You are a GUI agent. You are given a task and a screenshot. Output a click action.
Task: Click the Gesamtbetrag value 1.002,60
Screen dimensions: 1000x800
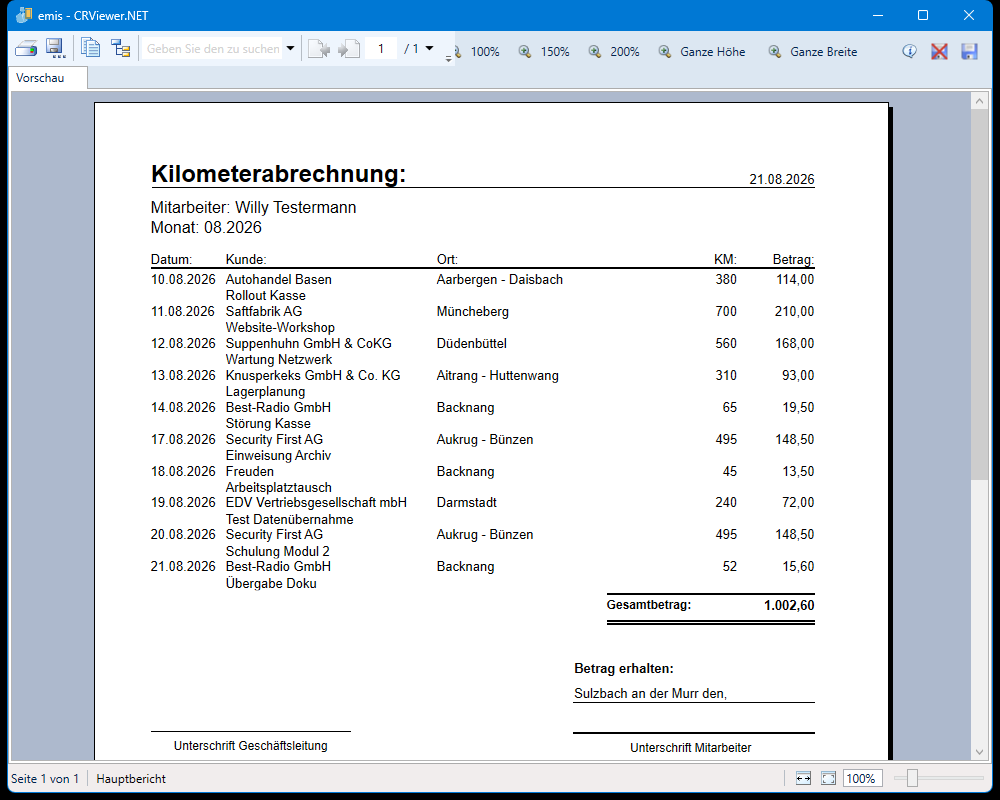tap(789, 605)
